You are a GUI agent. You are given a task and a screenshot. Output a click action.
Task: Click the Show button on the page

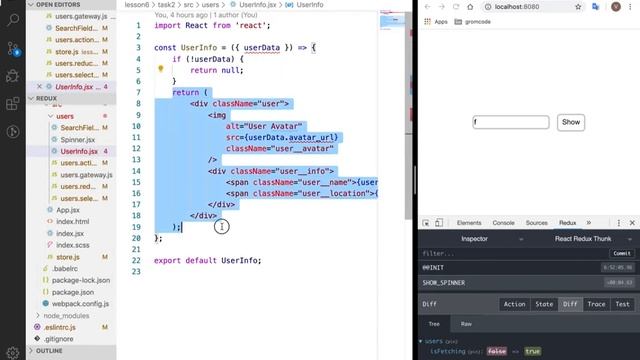(x=571, y=122)
